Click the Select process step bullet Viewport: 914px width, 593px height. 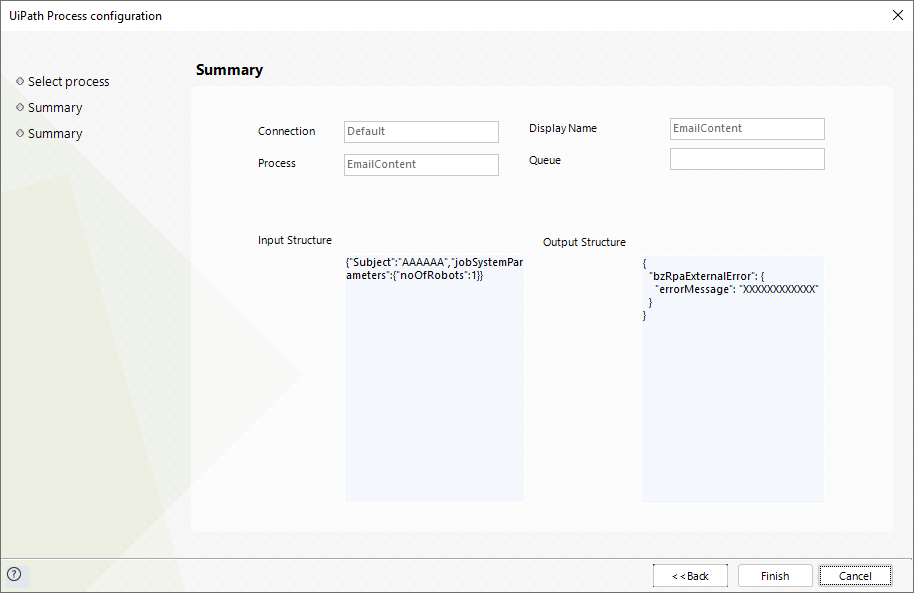(20, 81)
